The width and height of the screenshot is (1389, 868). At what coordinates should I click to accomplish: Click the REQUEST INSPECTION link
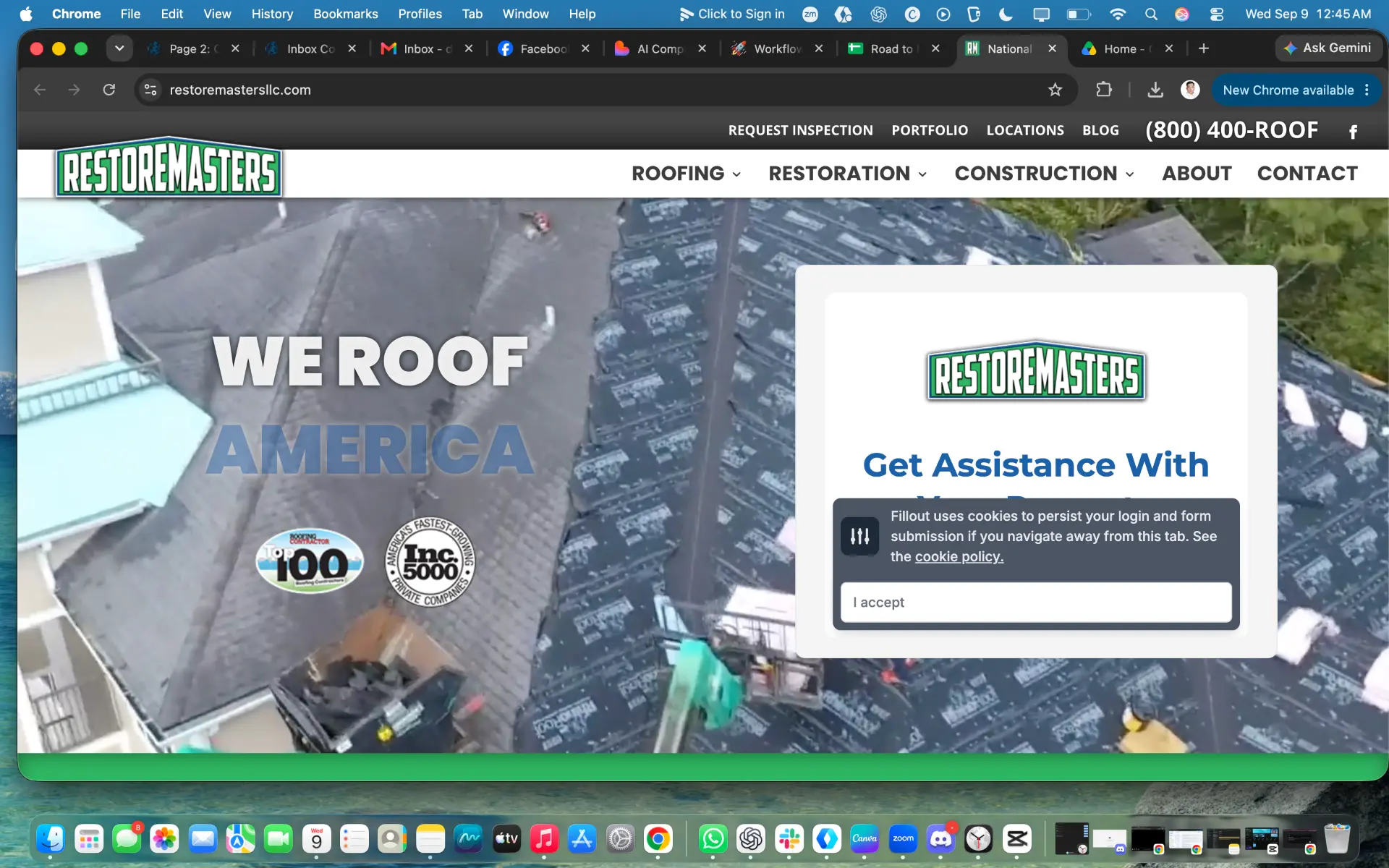click(800, 131)
